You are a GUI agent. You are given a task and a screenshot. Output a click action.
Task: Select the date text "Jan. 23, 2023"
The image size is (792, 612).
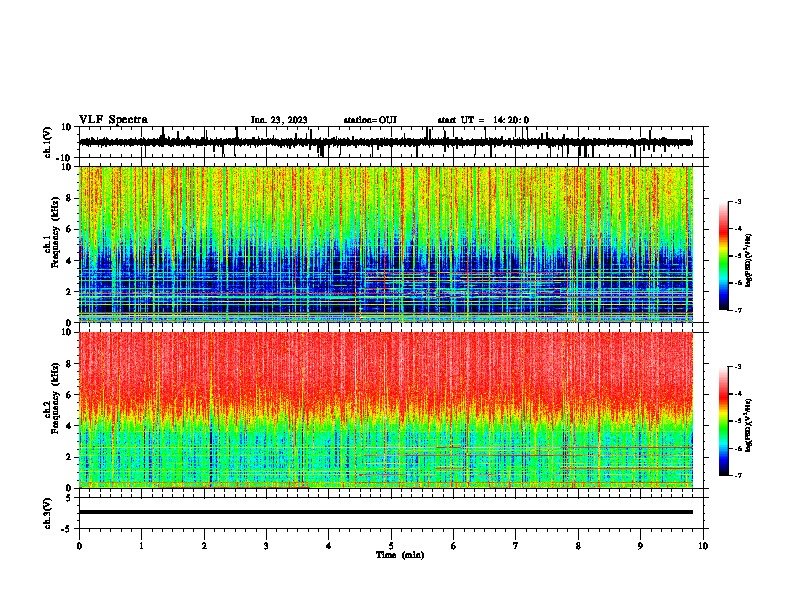[x=279, y=120]
